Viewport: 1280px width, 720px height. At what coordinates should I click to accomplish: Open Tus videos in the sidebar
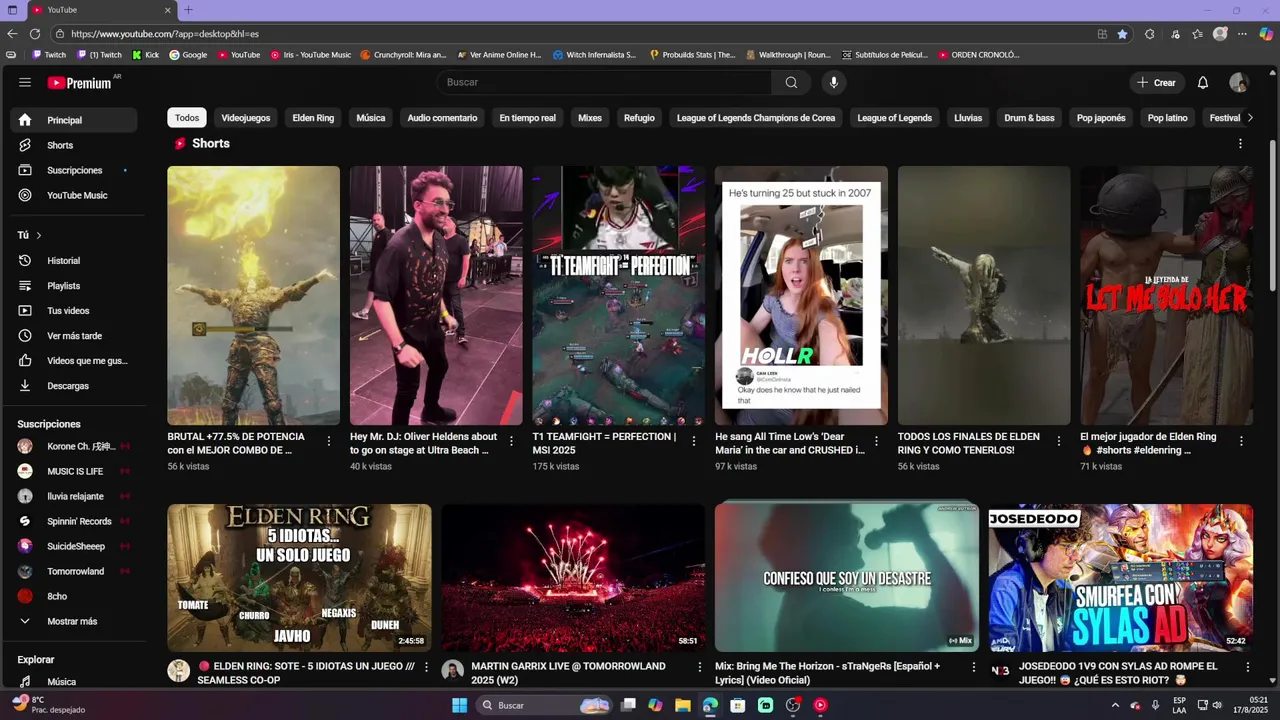coord(74,310)
